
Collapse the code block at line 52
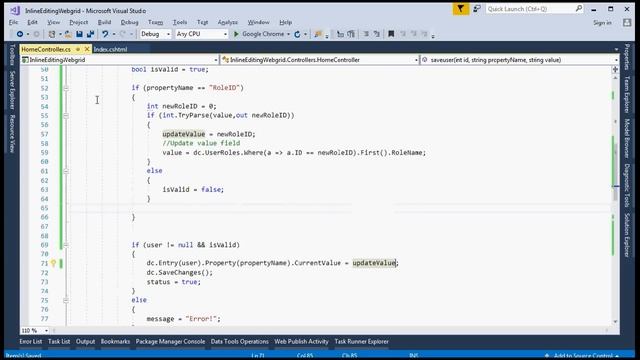(x=66, y=88)
